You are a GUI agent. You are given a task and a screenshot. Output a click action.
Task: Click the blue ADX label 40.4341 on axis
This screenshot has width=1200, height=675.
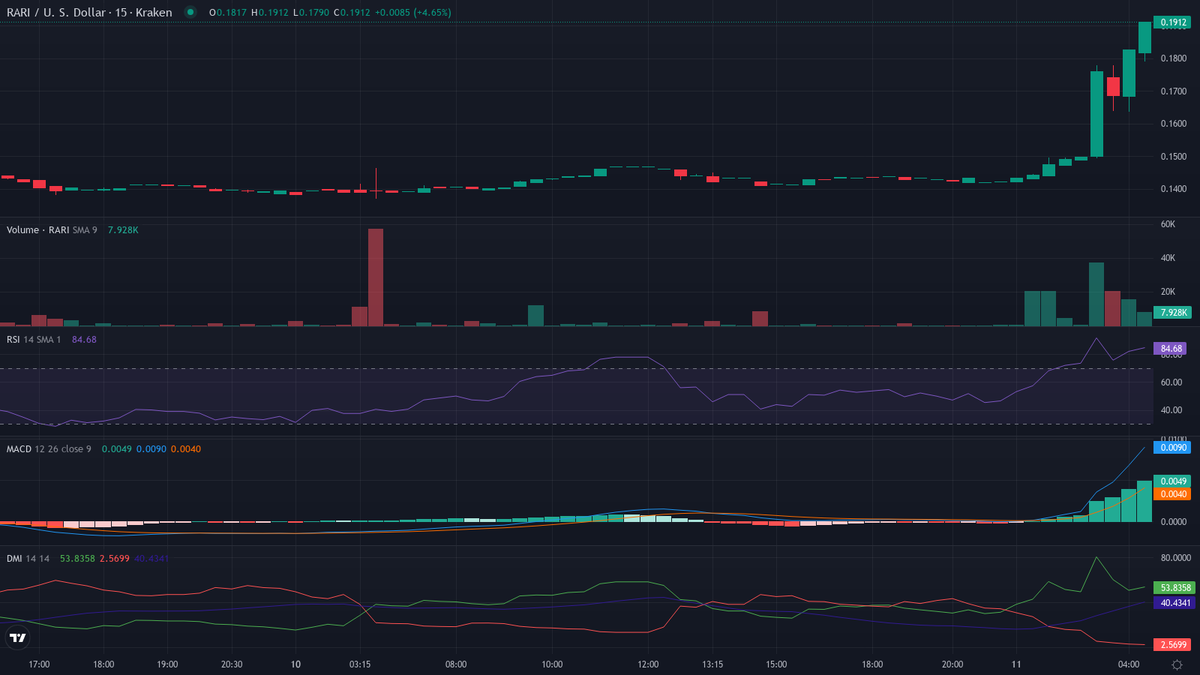1172,603
